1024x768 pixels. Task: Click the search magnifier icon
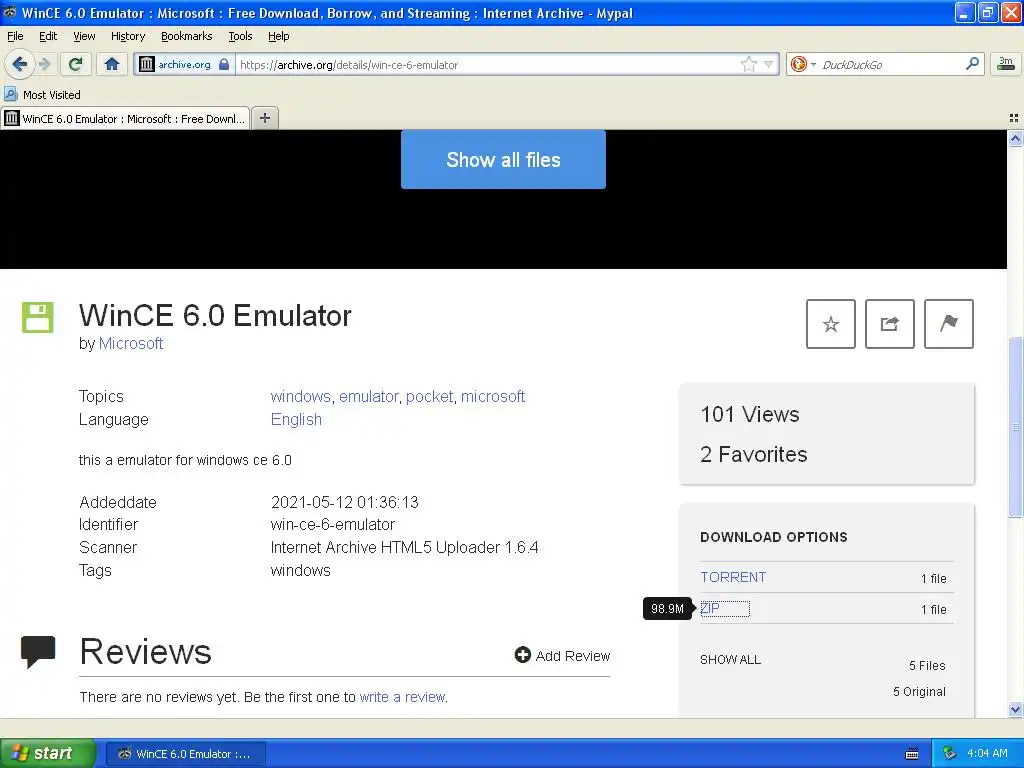(972, 63)
